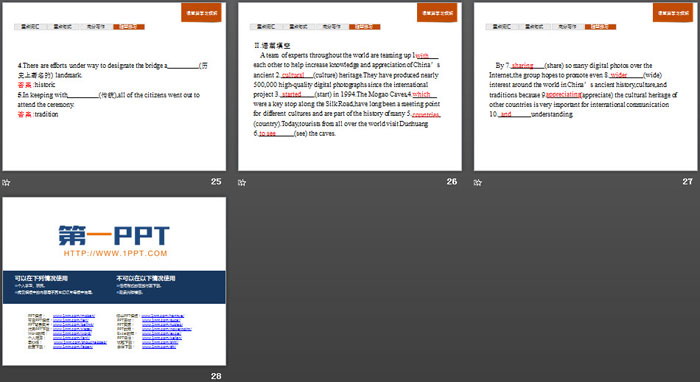Click the HTTP://WWW.1PPT.COM text on slide 28
This screenshot has height=382, width=700.
(x=115, y=253)
